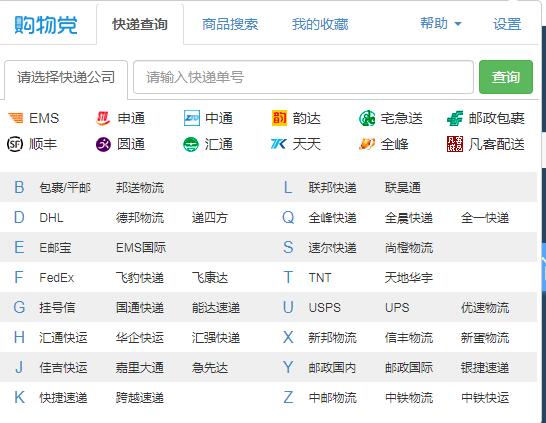Screen dimensions: 546x423
Task: Click the EMS courier logo icon
Action: (16, 118)
